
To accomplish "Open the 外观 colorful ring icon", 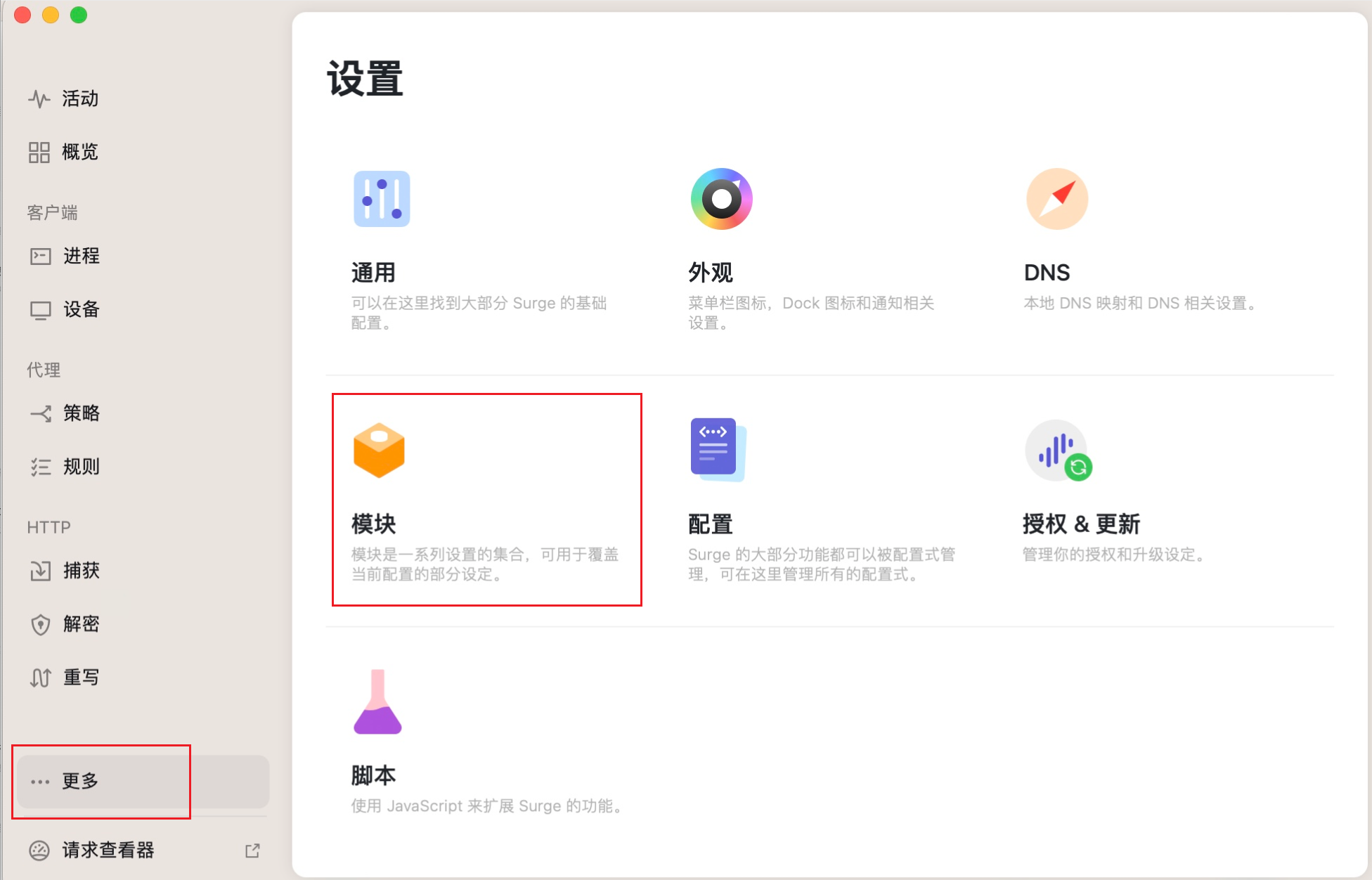I will (722, 199).
